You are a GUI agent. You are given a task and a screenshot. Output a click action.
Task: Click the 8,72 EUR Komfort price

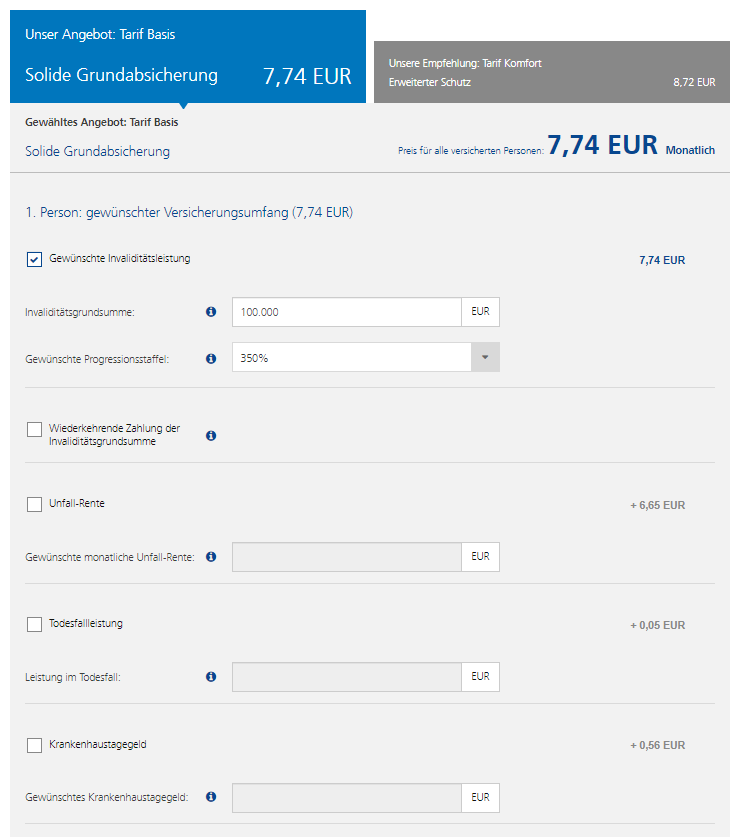694,82
